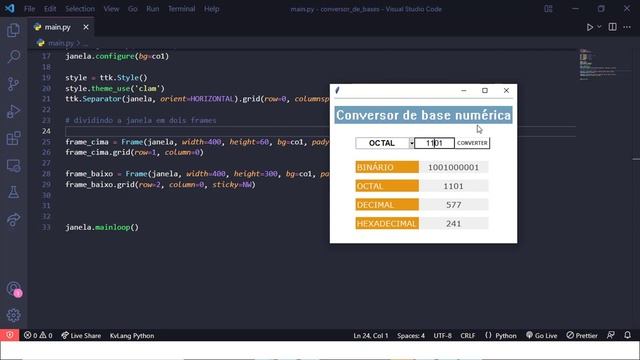Screen dimensions: 640x360
Task: Open the Edit menu
Action: (x=50, y=9)
